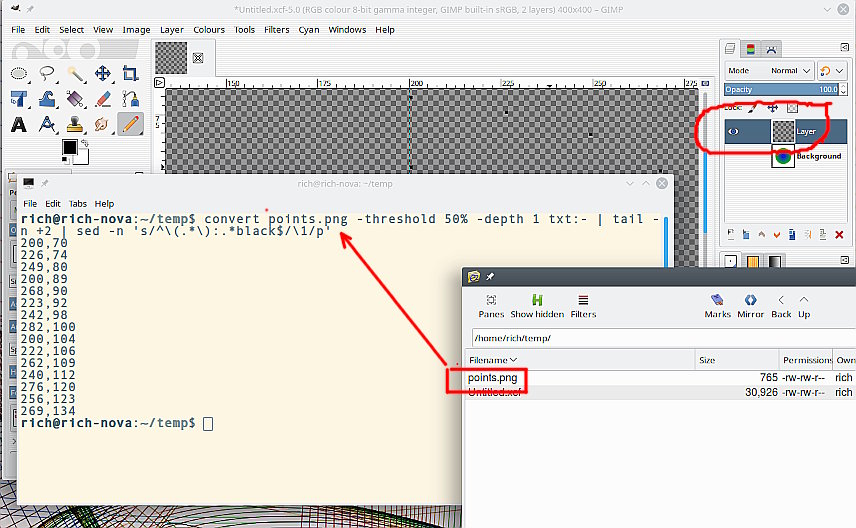This screenshot has height=528, width=856.
Task: Open the layers dock configure menu
Action: click(x=845, y=48)
